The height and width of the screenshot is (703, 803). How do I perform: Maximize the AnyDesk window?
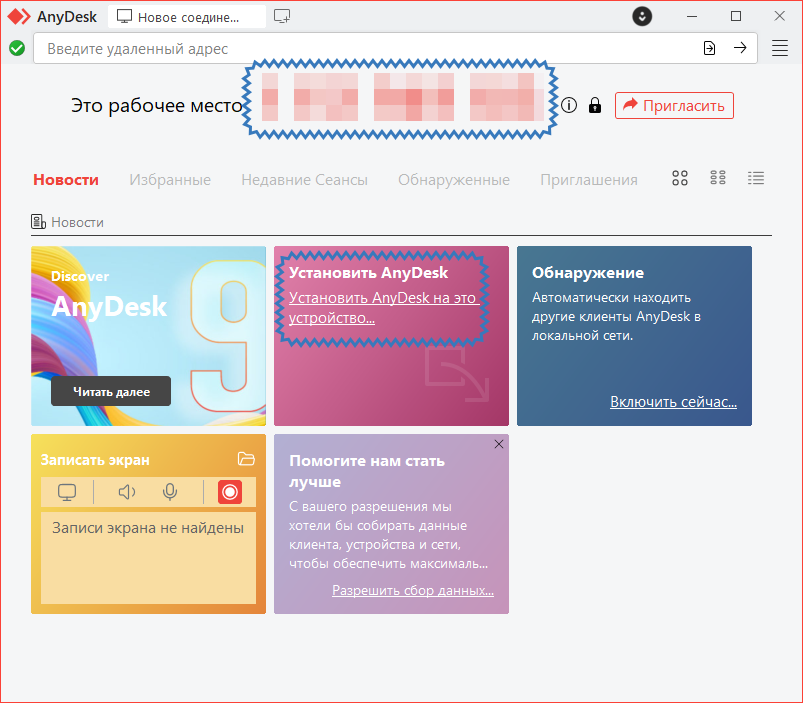coord(736,16)
